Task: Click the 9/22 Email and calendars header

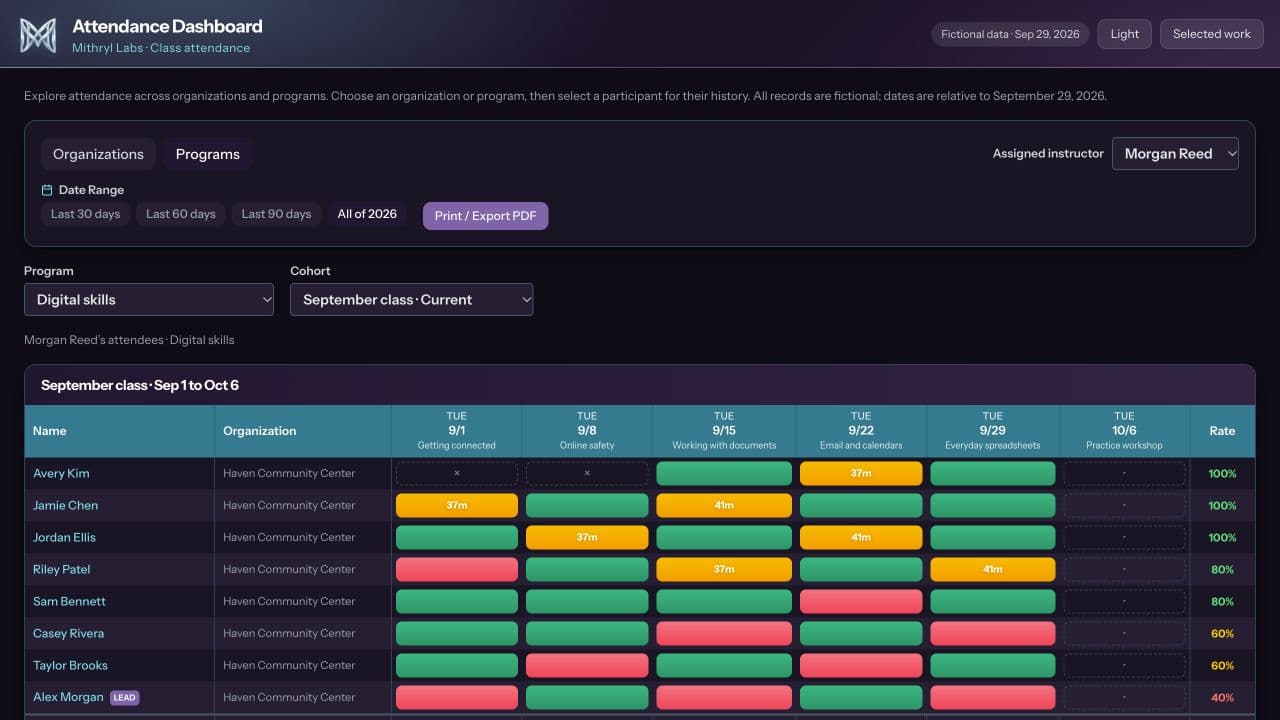Action: point(861,431)
